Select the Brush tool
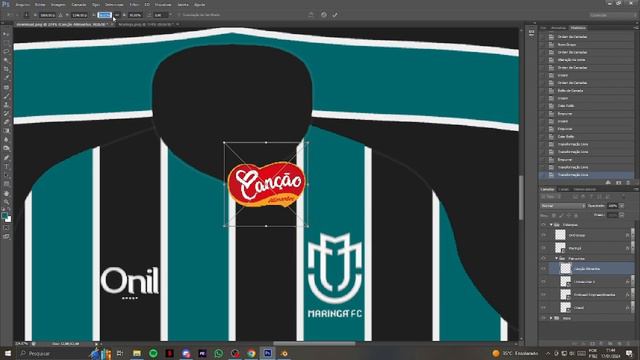 coord(6,96)
